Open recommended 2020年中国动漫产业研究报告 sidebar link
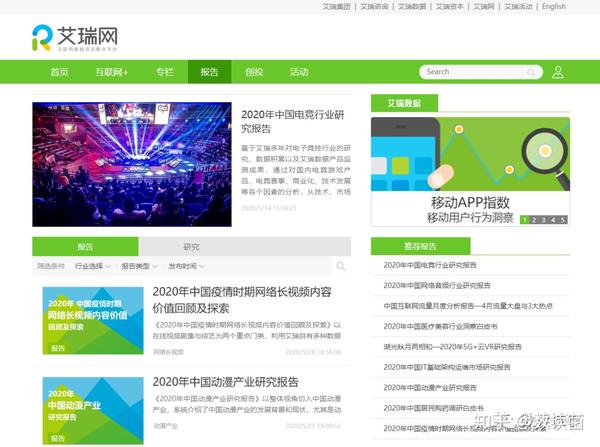600x447 pixels. point(430,388)
